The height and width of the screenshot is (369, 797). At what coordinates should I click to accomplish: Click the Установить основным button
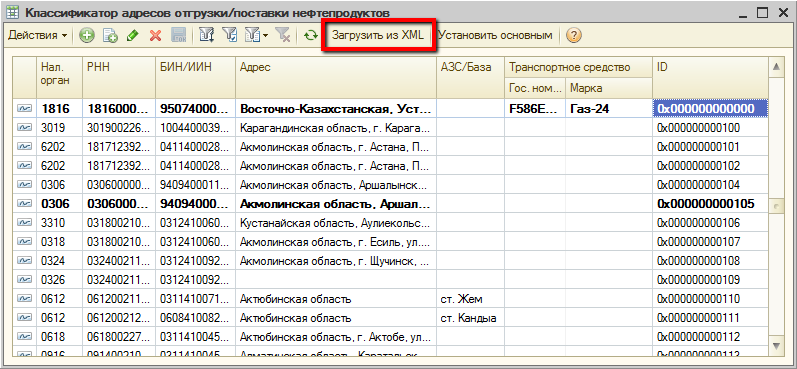(x=495, y=36)
